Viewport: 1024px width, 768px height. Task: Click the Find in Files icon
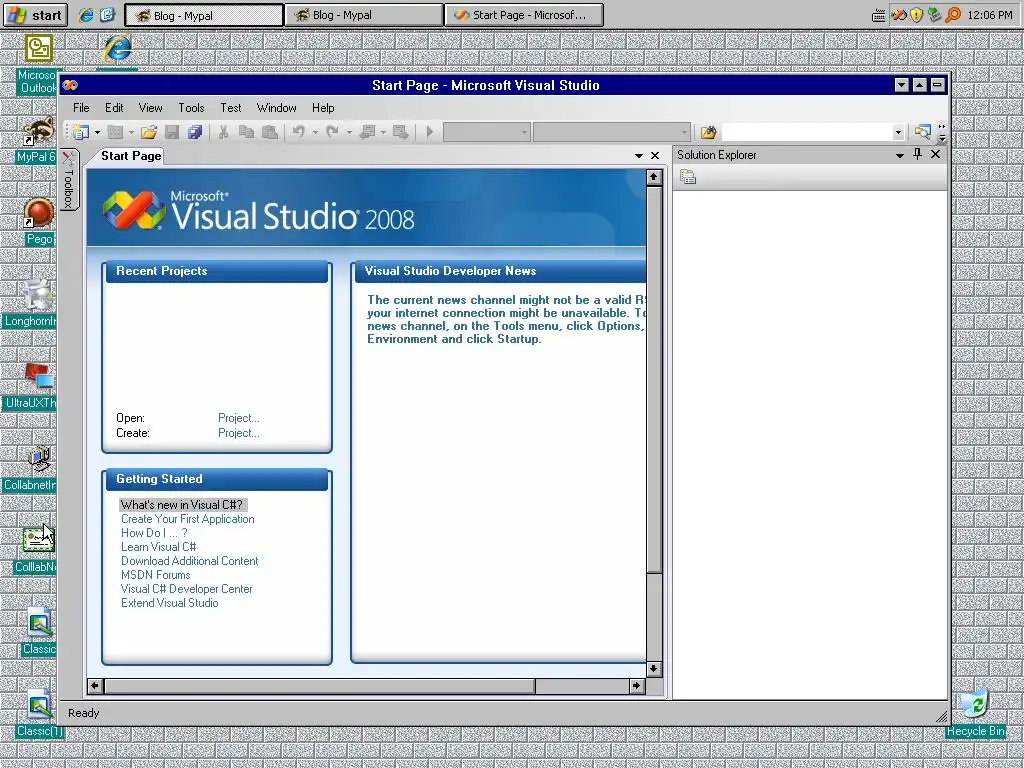(x=709, y=133)
